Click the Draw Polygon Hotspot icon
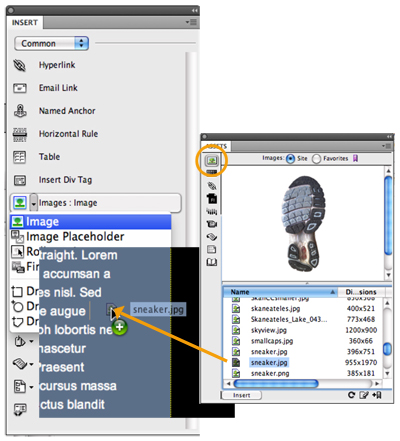Screen dimensions: 400x441 pyautogui.click(x=17, y=321)
